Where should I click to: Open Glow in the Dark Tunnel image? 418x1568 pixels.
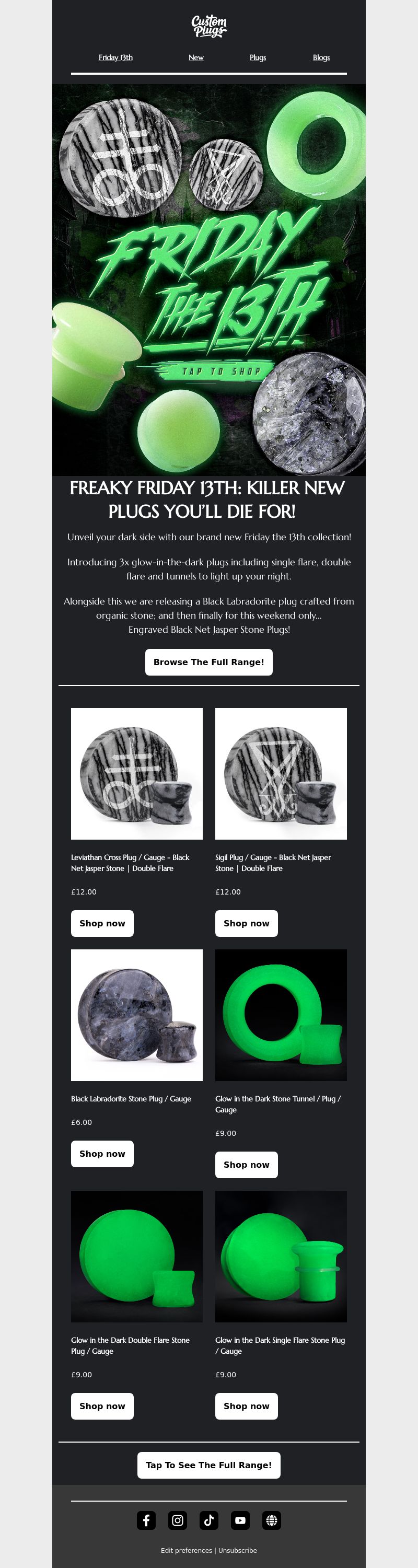[x=281, y=1015]
